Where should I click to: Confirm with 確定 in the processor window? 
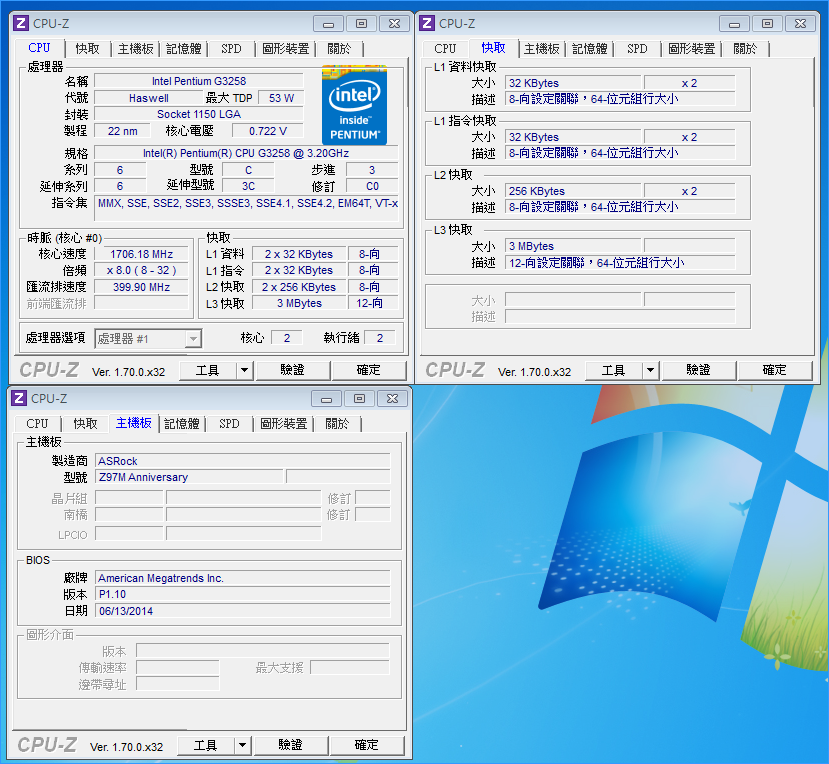369,371
